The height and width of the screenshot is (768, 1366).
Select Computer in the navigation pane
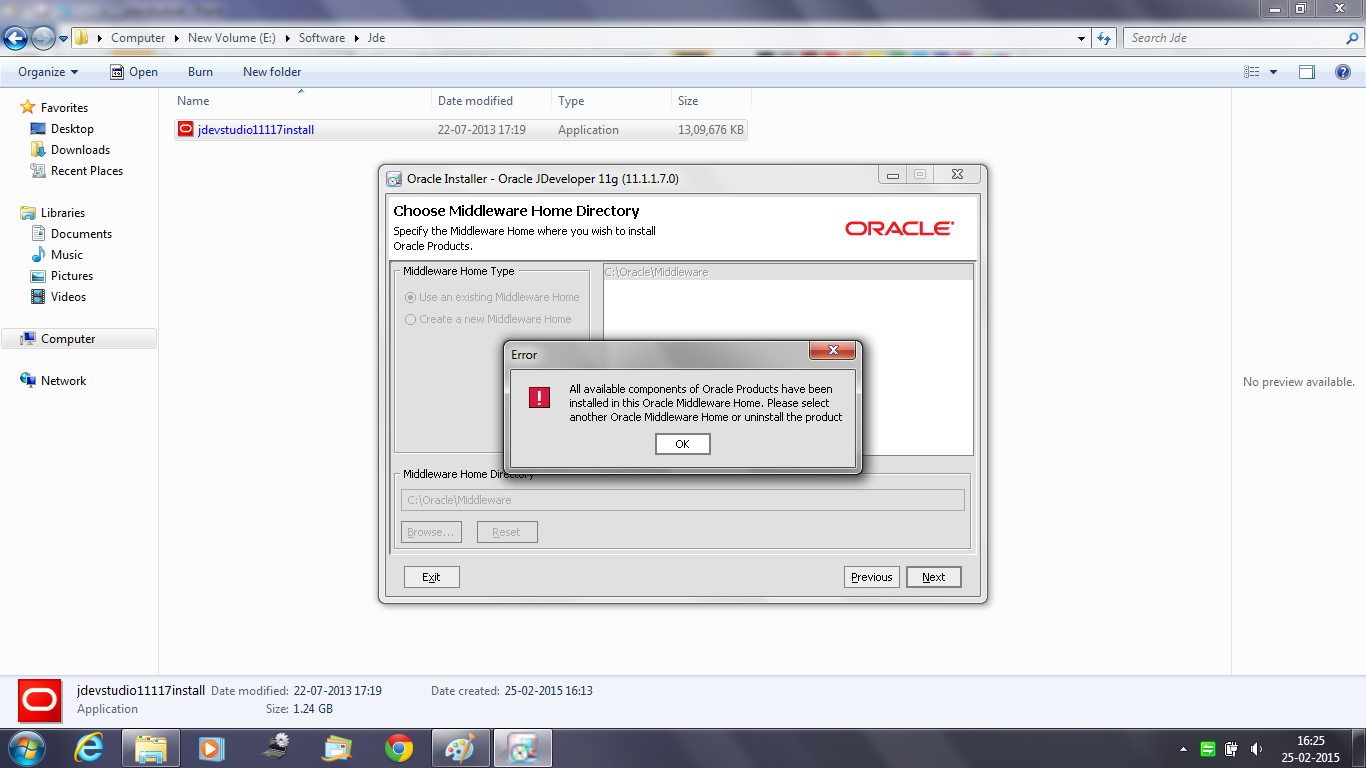(x=79, y=339)
